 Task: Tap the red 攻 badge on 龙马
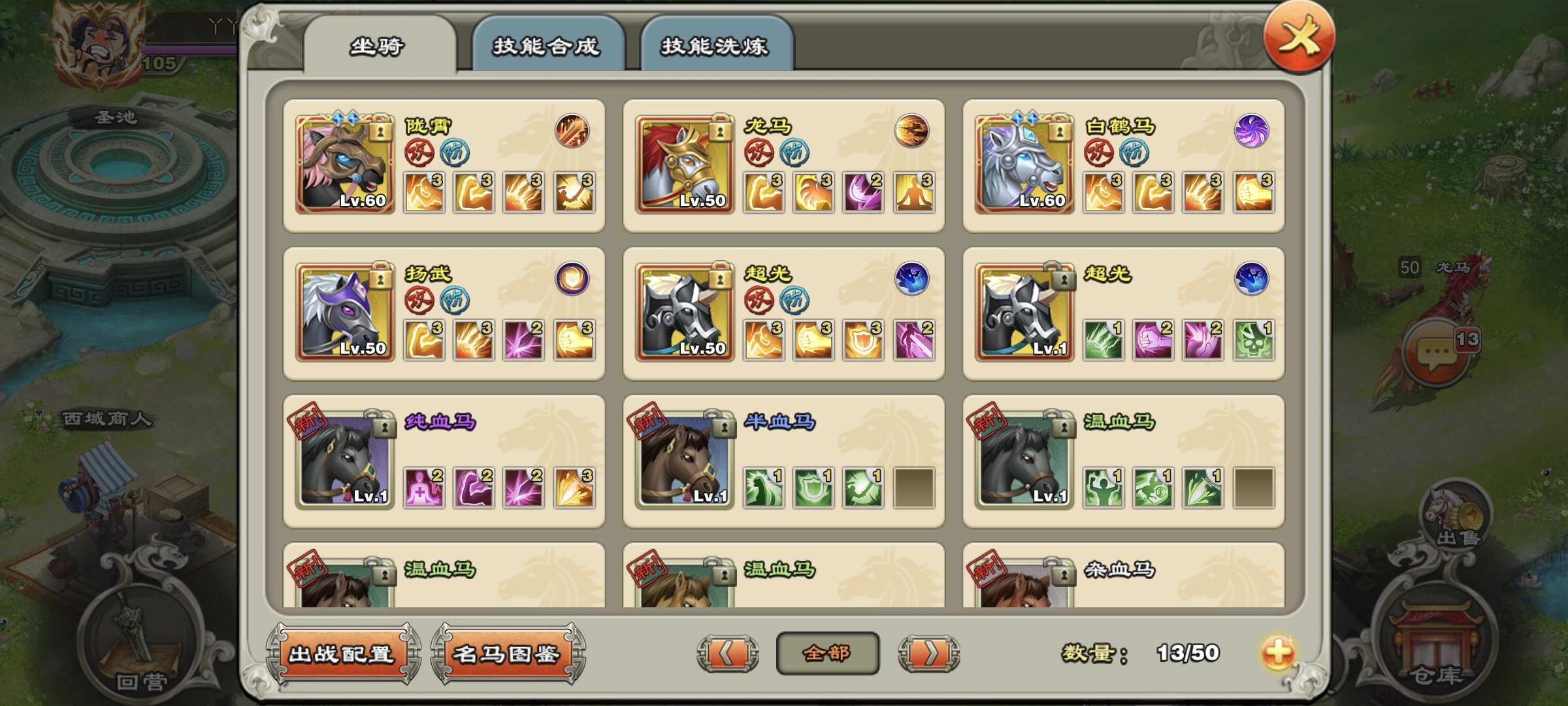pos(759,153)
